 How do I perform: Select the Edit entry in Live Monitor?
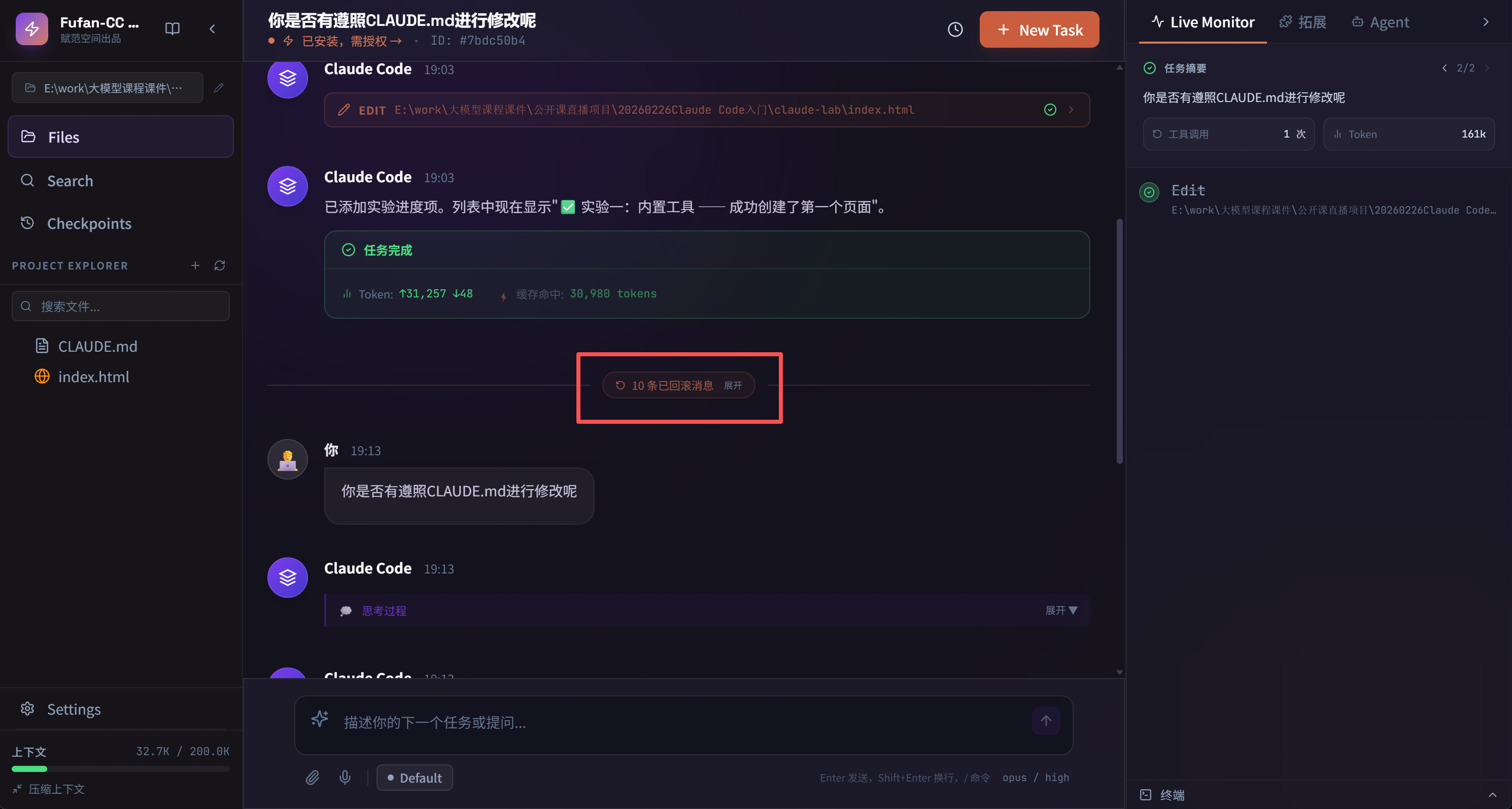1319,199
